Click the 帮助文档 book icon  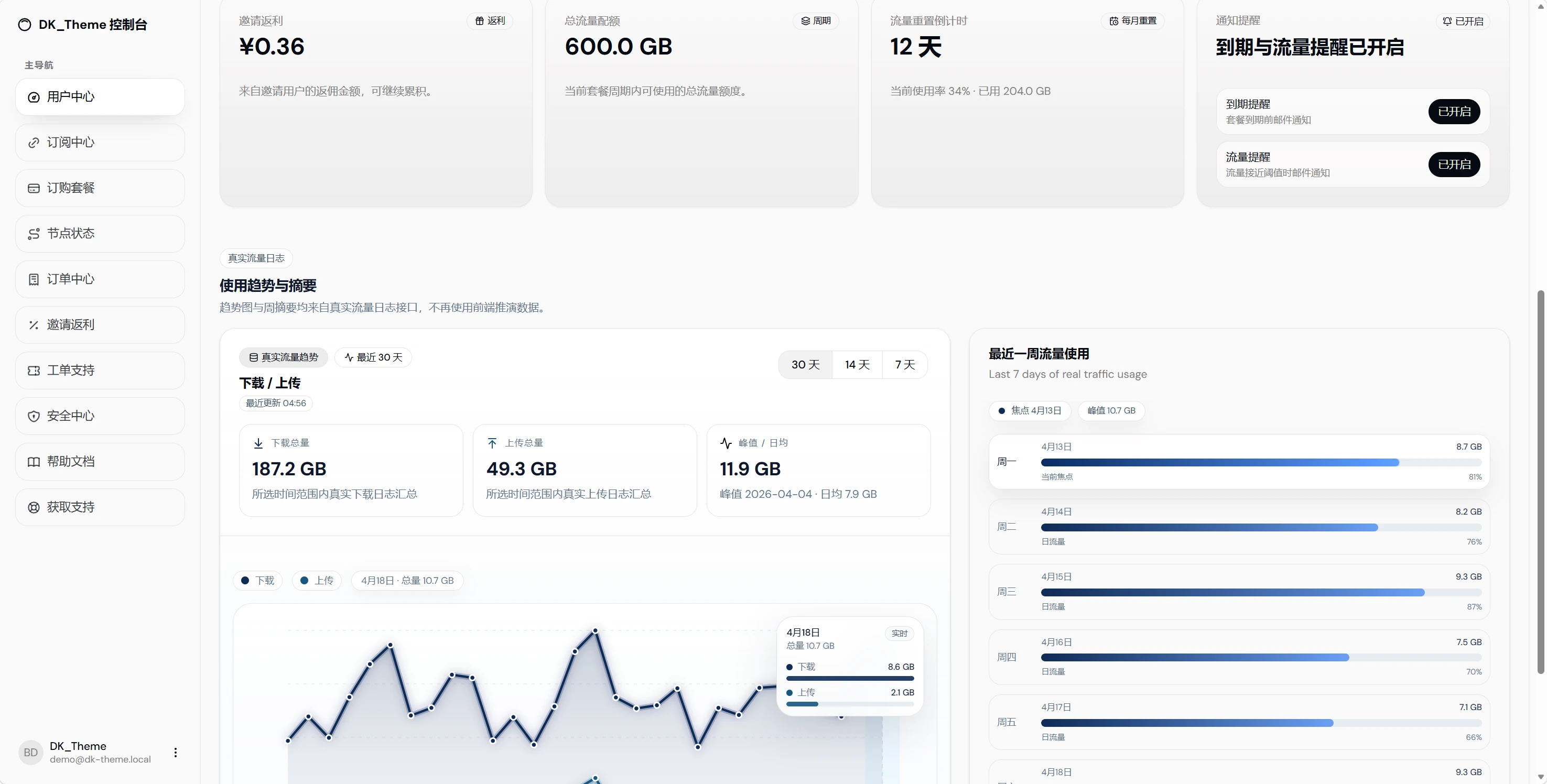tap(34, 462)
